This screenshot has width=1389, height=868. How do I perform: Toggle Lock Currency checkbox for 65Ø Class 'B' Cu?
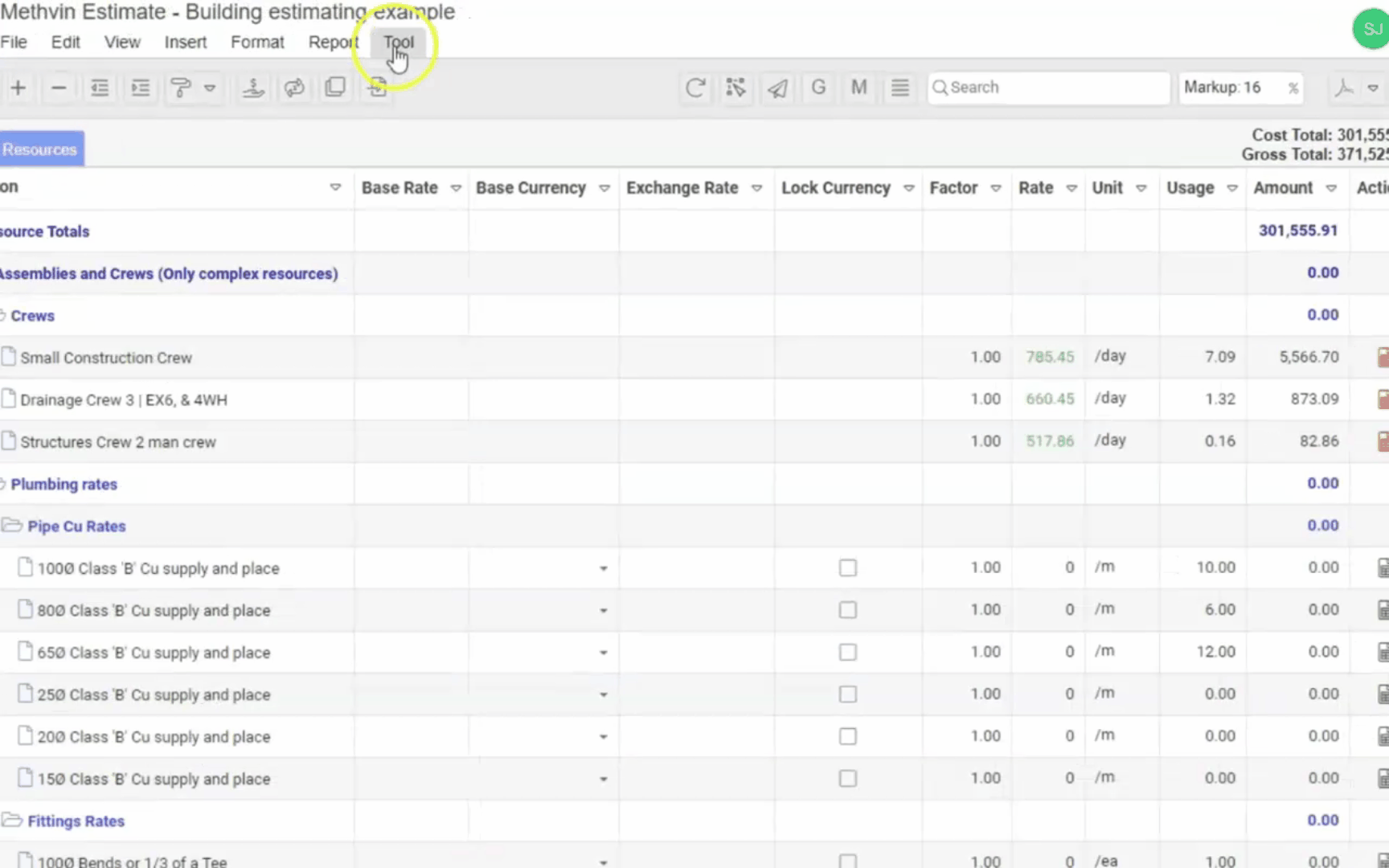pyautogui.click(x=847, y=653)
